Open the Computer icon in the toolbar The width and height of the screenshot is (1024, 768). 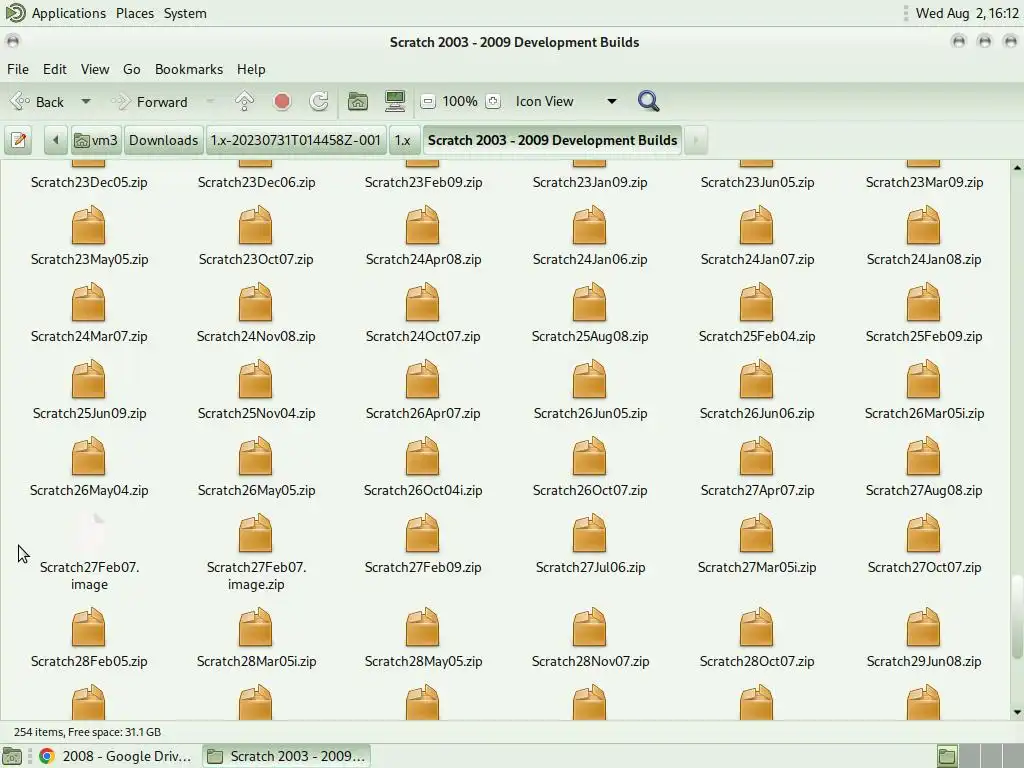coord(395,101)
